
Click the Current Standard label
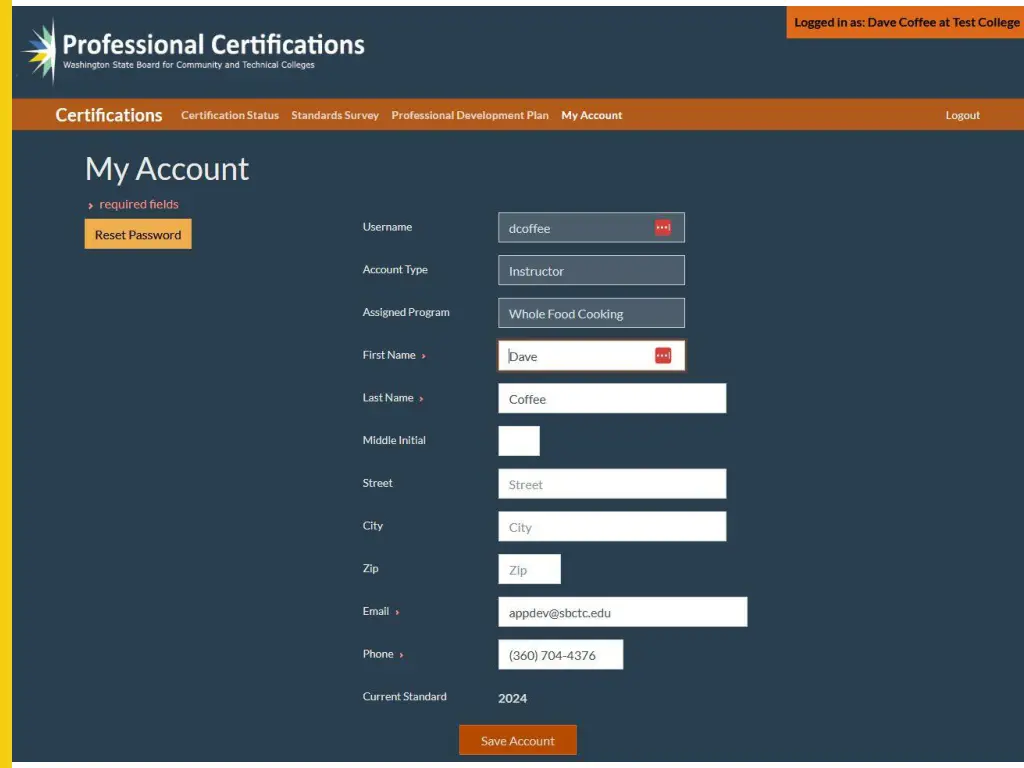pos(405,697)
